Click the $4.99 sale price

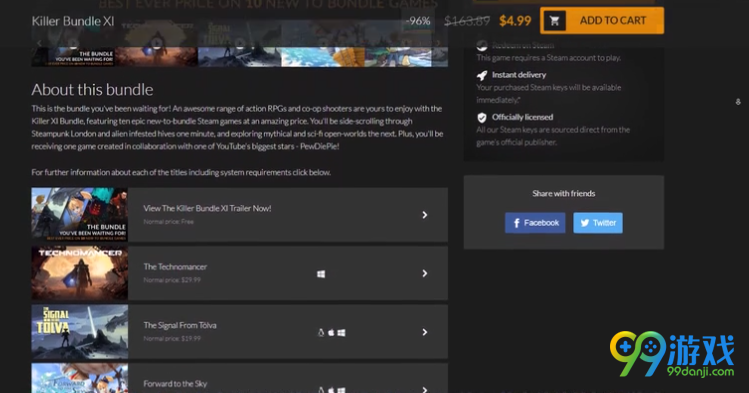pyautogui.click(x=515, y=21)
